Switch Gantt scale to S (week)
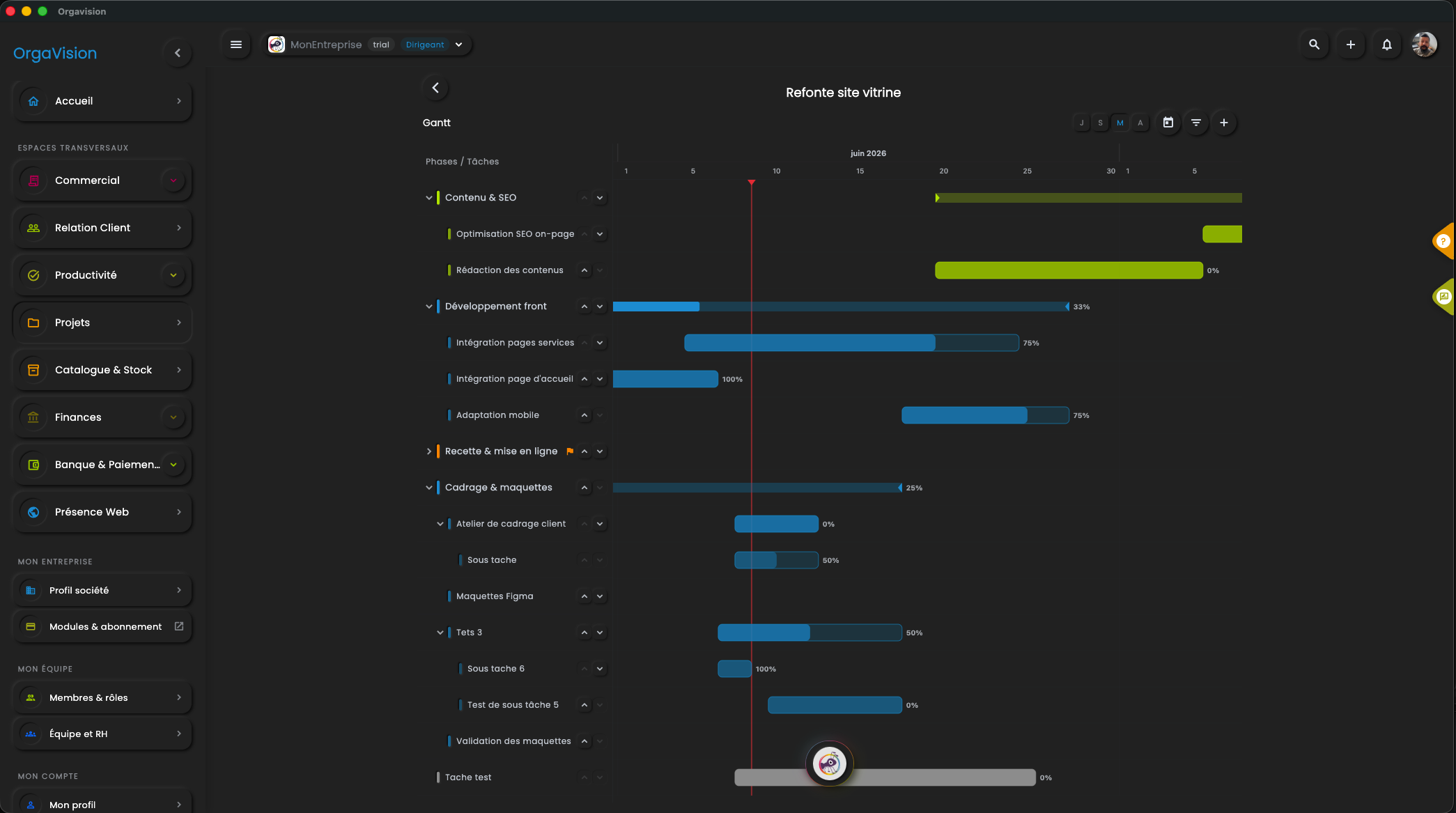The height and width of the screenshot is (813, 1456). coord(1101,123)
